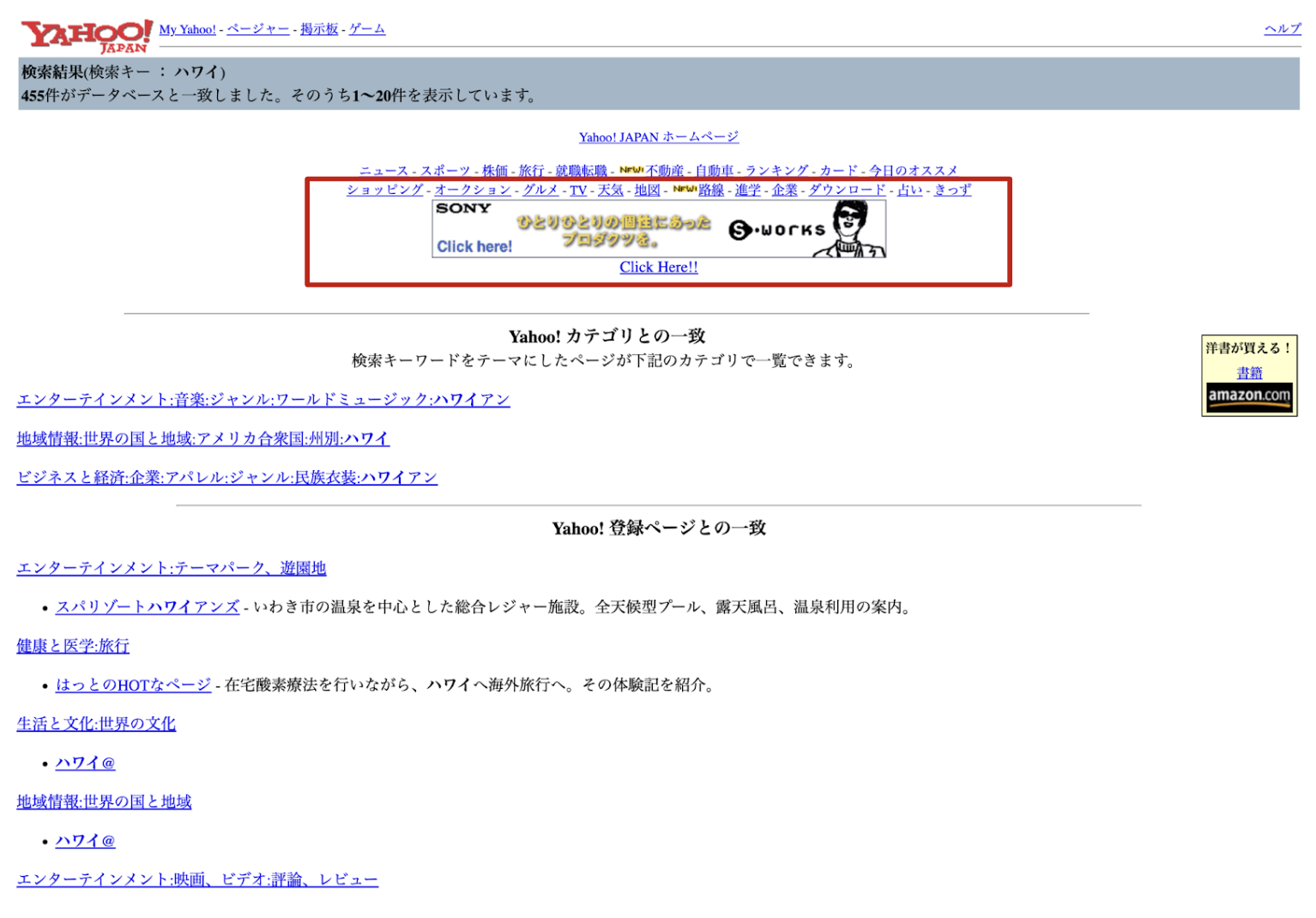Open the 株価 navigation link
Viewport: 1316px width, 918px height.
coord(495,171)
